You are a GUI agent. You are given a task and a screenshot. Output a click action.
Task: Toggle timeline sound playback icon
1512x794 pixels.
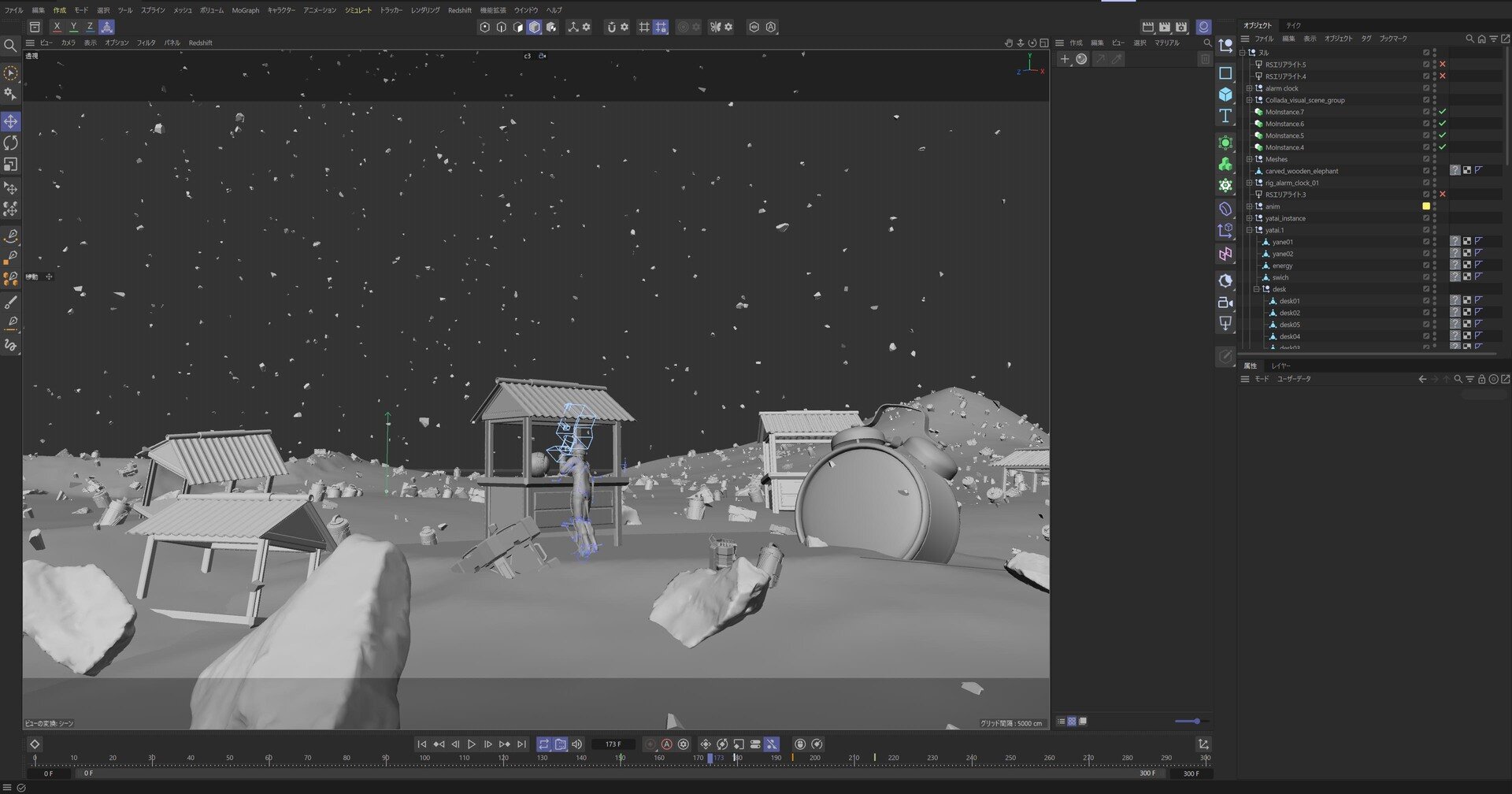pyautogui.click(x=577, y=744)
